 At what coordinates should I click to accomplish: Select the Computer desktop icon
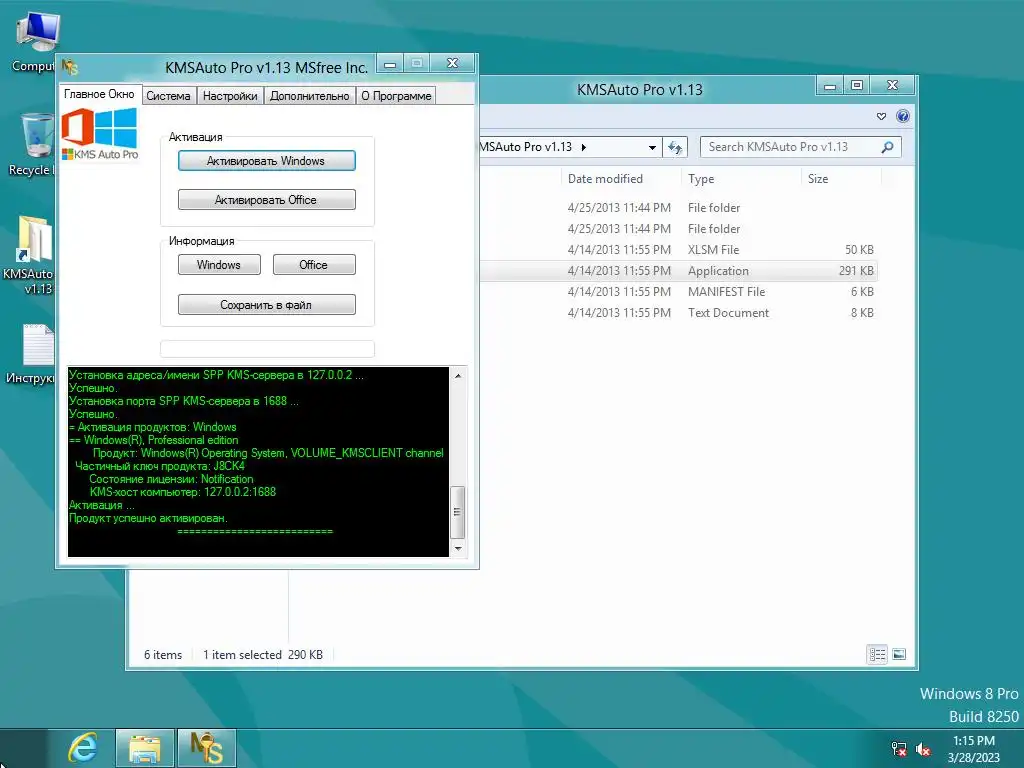tap(35, 42)
